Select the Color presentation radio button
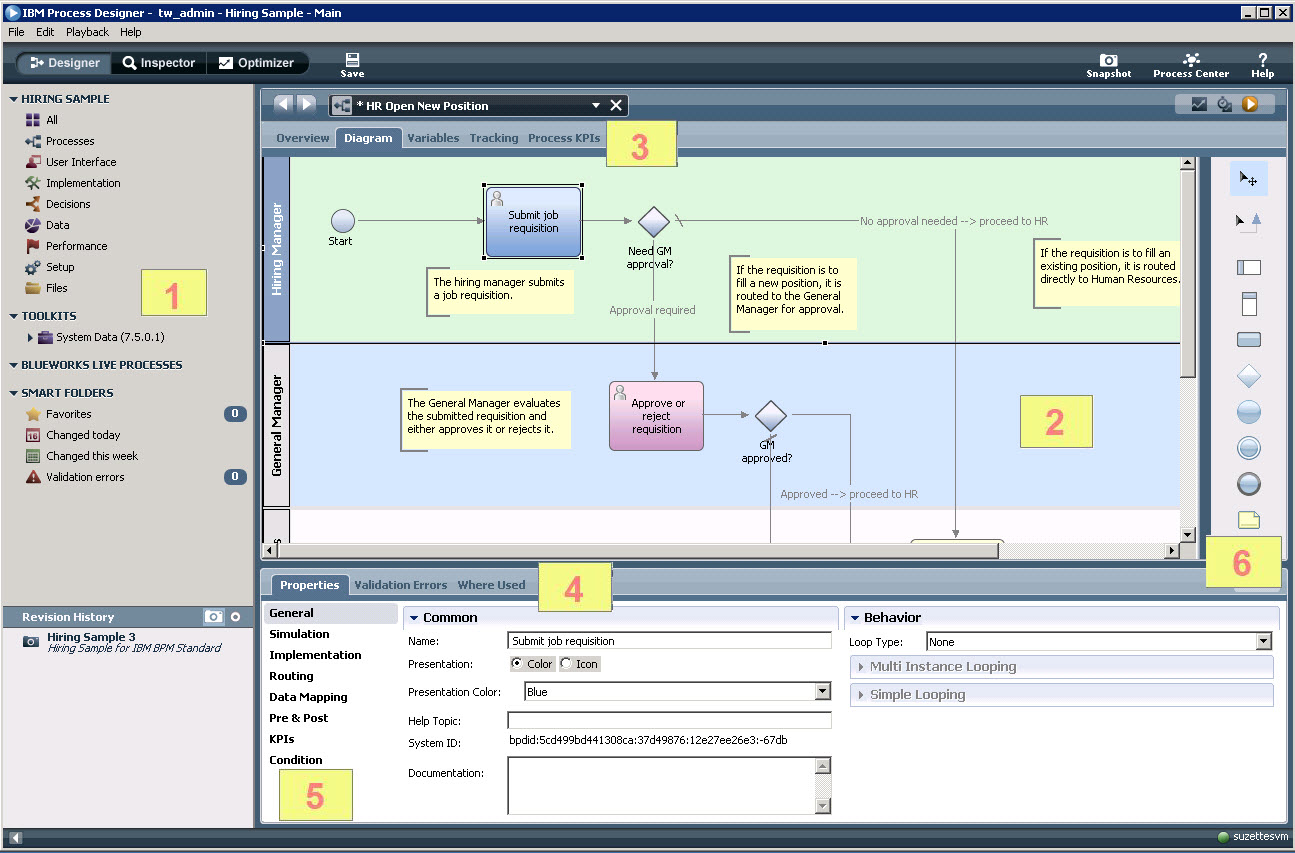The width and height of the screenshot is (1295, 853). pos(521,663)
